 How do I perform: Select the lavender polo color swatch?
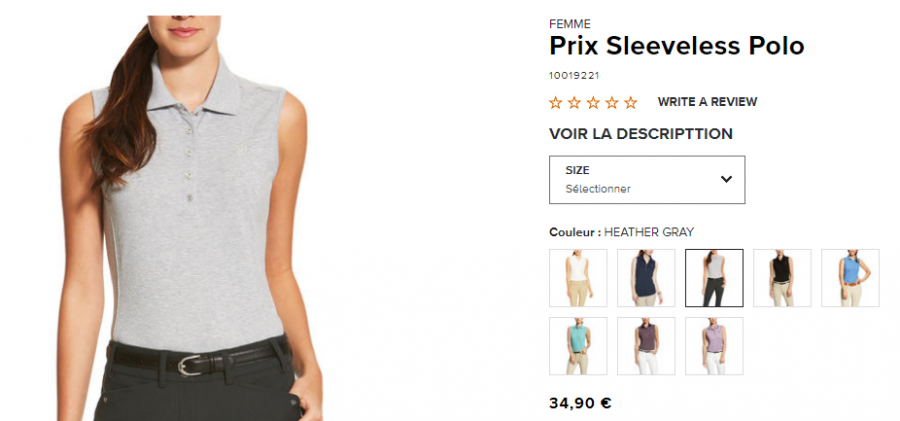pos(714,346)
